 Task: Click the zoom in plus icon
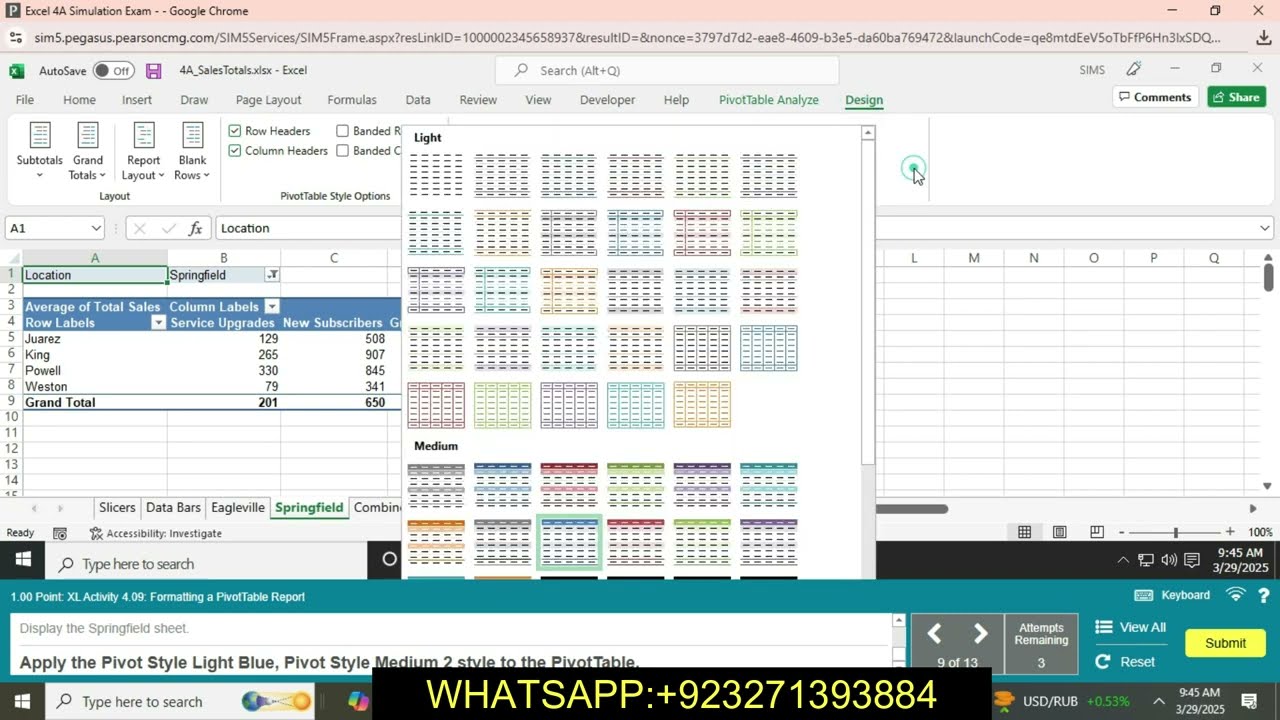pos(1230,533)
